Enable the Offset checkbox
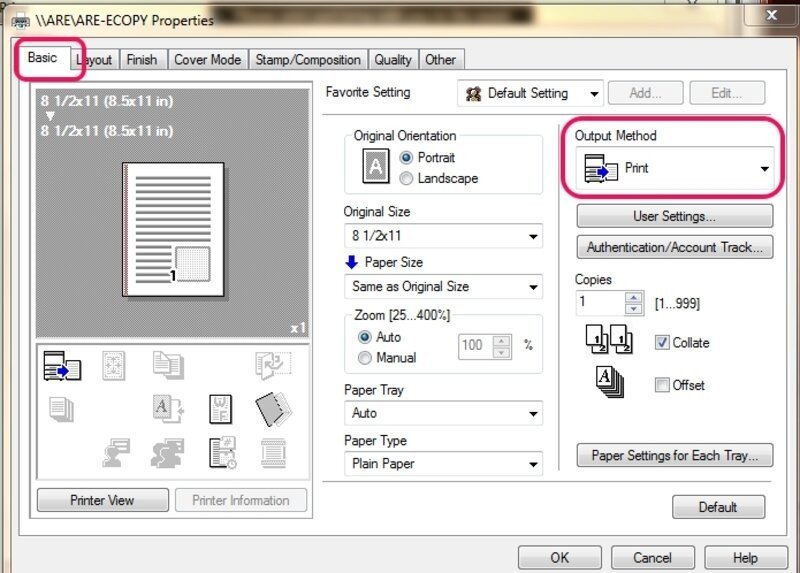The width and height of the screenshot is (800, 573). point(662,385)
